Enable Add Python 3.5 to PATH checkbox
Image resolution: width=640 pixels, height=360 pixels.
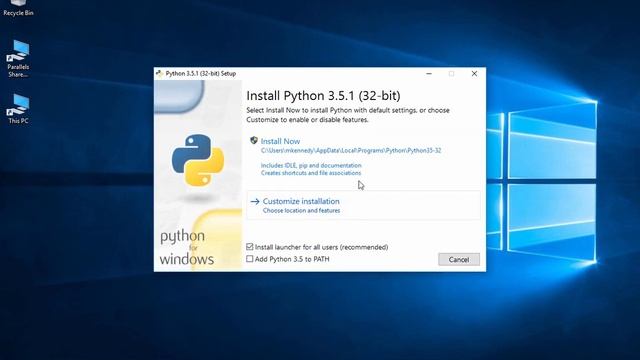[x=250, y=259]
